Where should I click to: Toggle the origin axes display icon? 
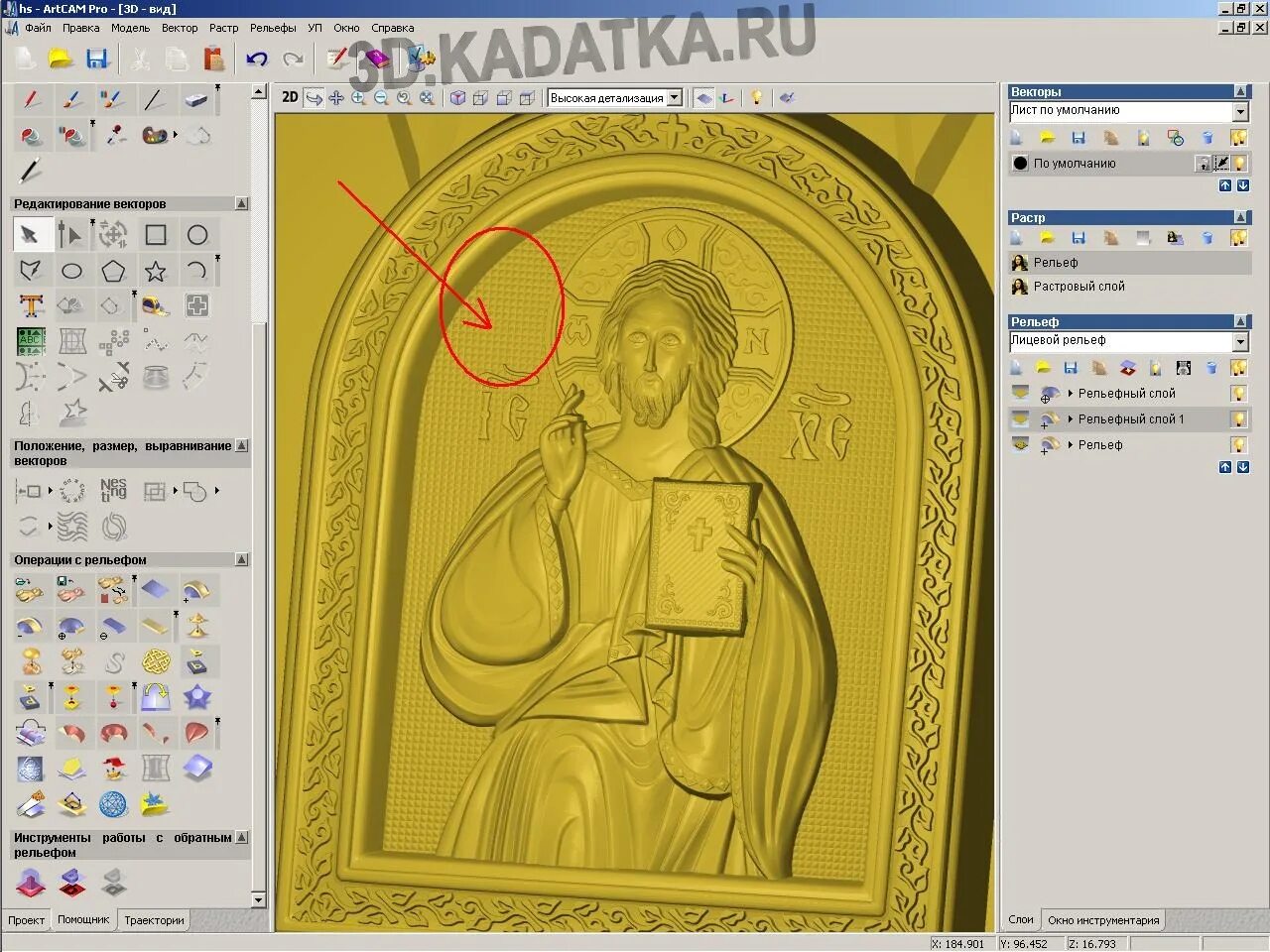726,98
